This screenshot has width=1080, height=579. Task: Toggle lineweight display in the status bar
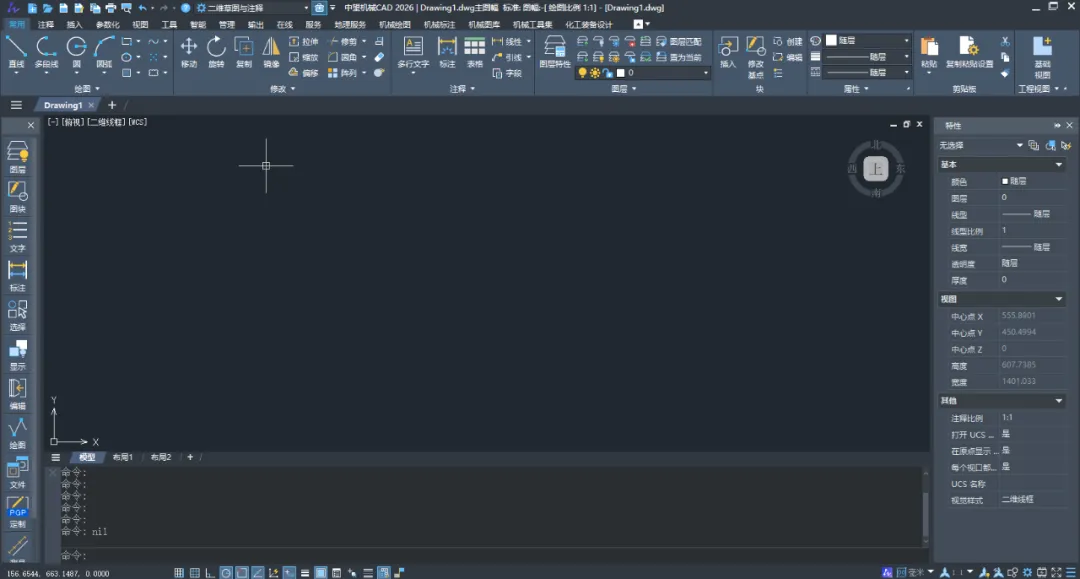[304, 573]
